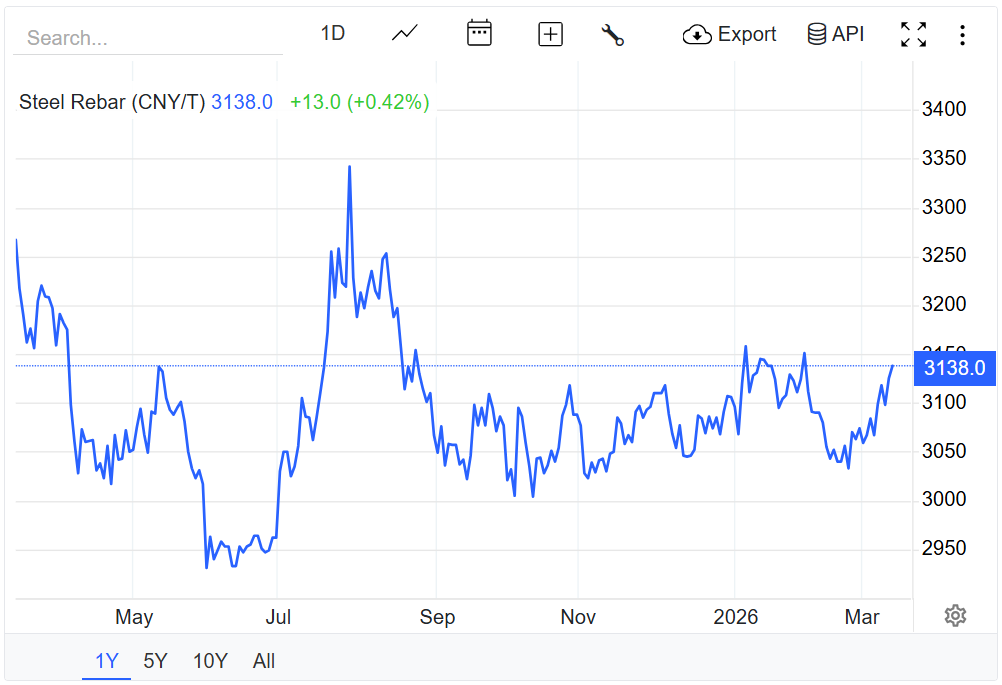Open chart settings gear icon
Viewport: 1002px width, 685px height.
(955, 616)
